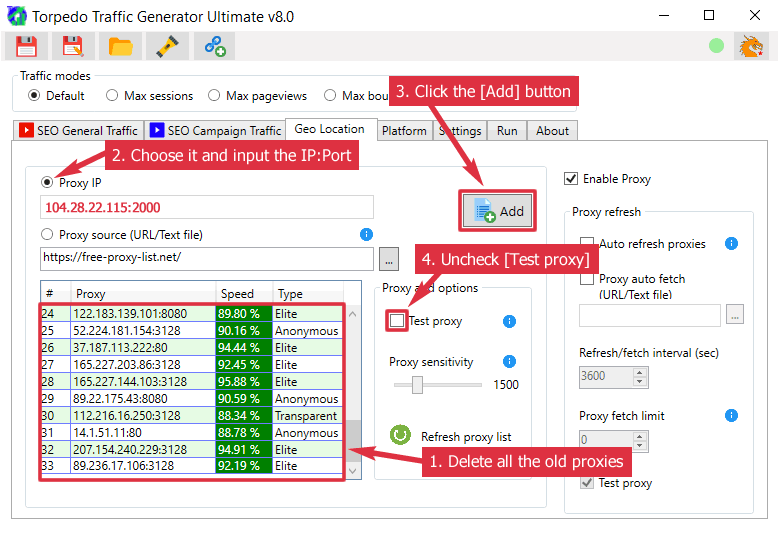Enable the Auto refresh proxies checkbox
779x533 pixels.
point(587,244)
